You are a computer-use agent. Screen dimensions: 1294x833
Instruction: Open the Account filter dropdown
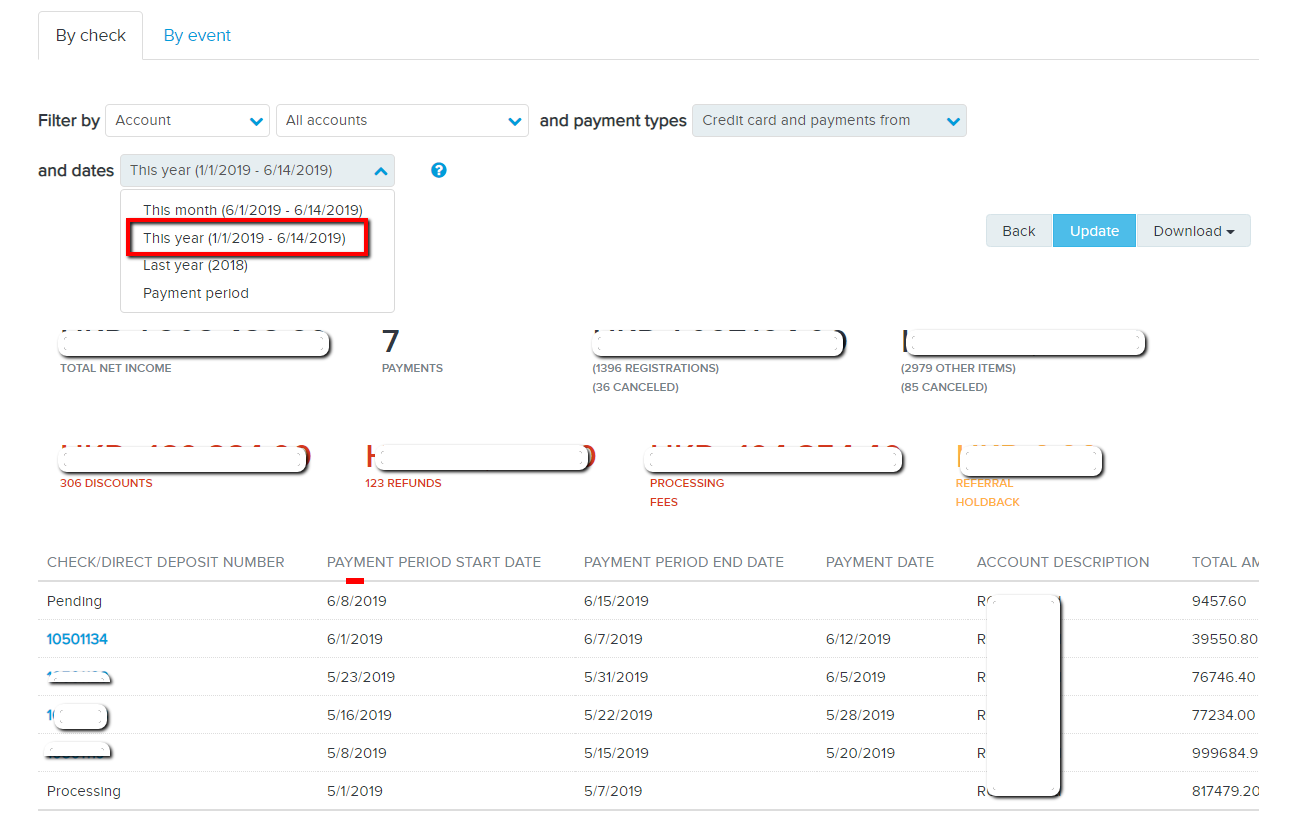point(187,121)
